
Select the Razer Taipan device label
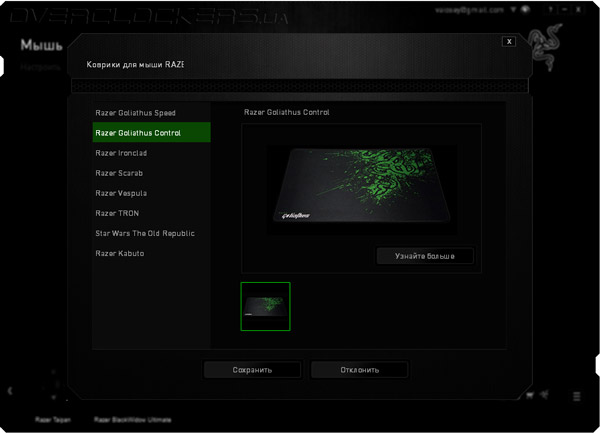point(53,420)
